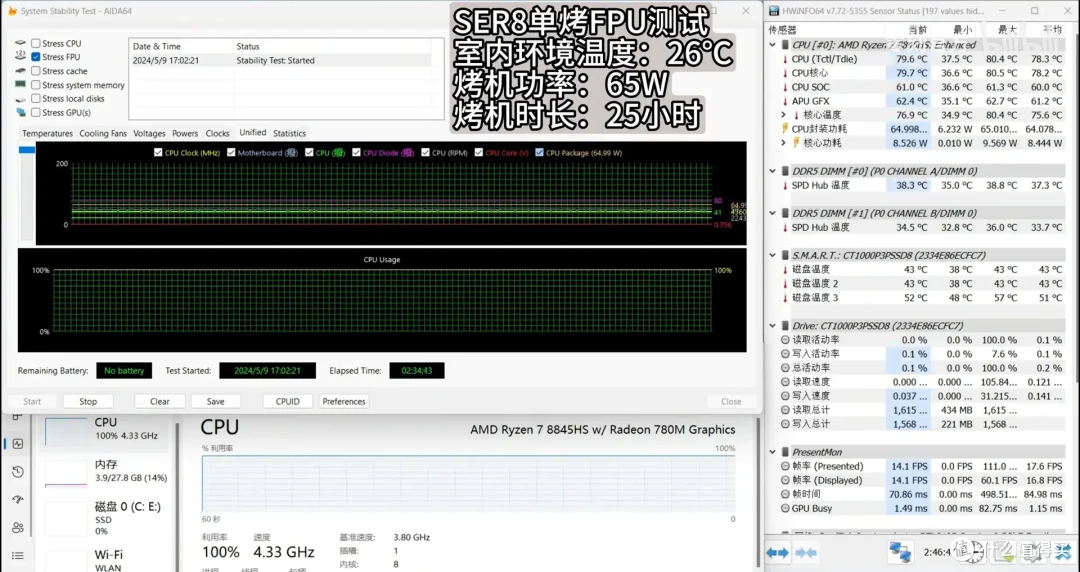Click the Save button in AIDA64
The height and width of the screenshot is (572, 1080).
(216, 401)
